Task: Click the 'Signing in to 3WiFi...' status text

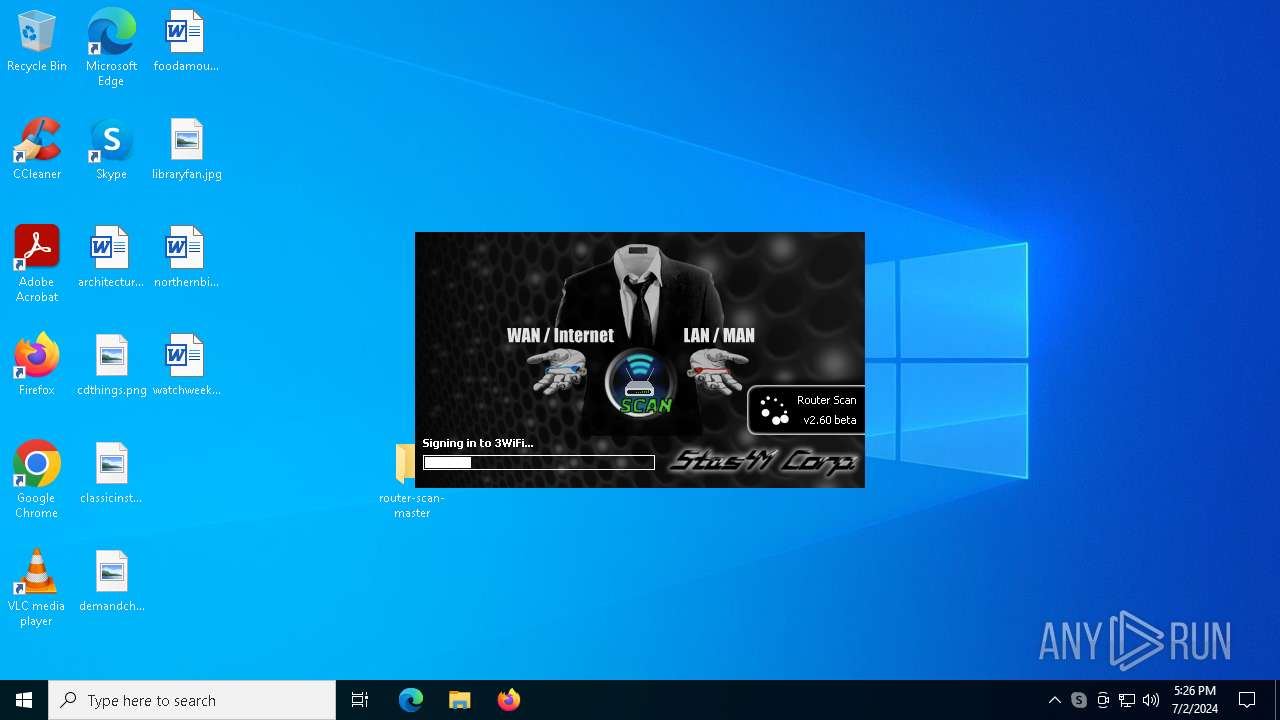Action: point(478,443)
